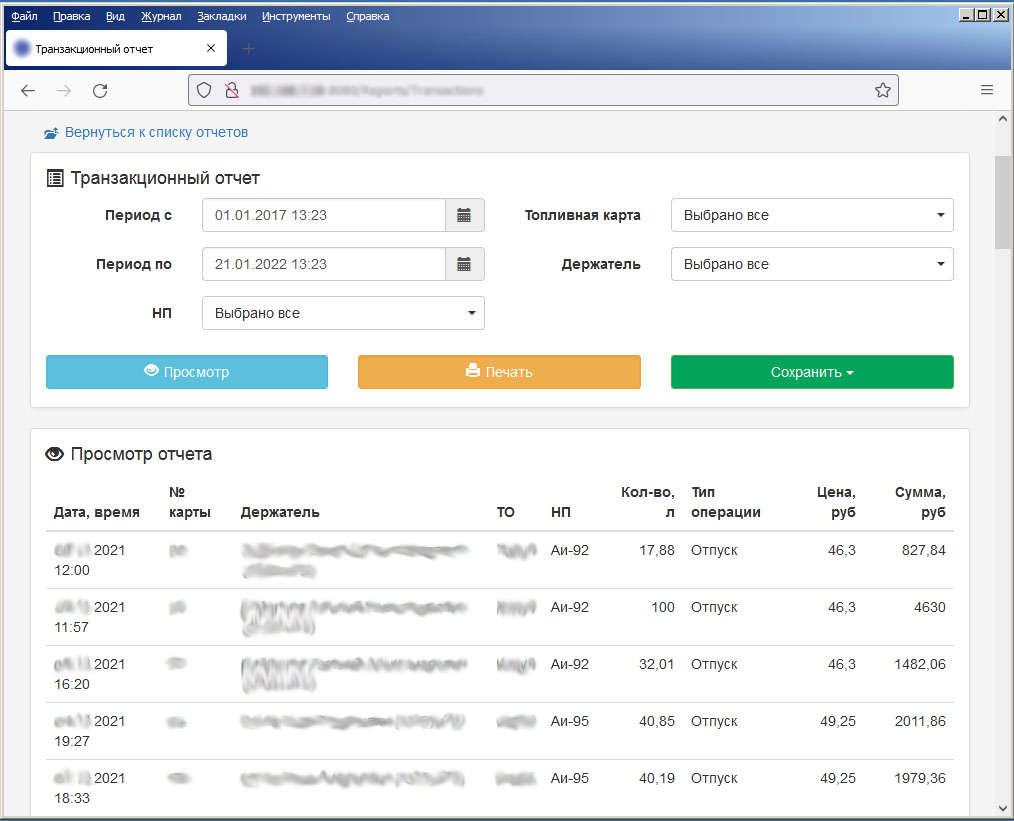The width and height of the screenshot is (1014, 821).
Task: Open a new tab with the plus icon
Action: tap(248, 48)
